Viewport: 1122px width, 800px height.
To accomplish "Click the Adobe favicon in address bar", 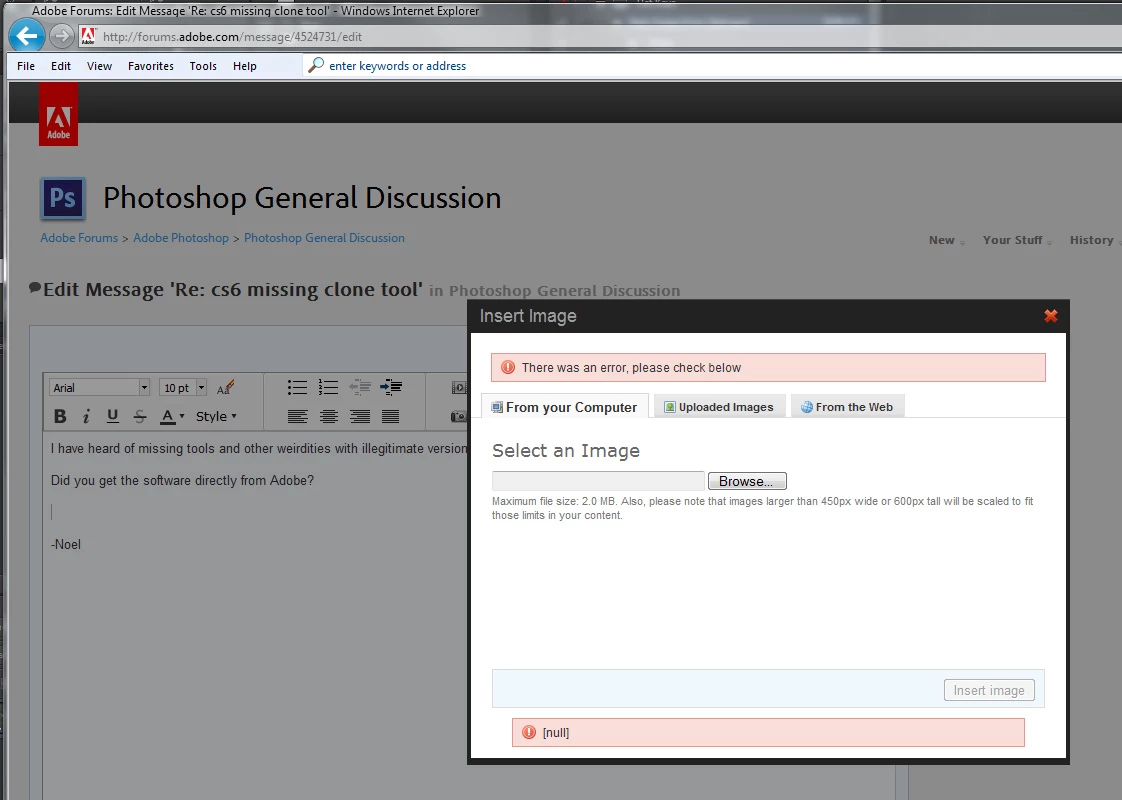I will click(89, 36).
